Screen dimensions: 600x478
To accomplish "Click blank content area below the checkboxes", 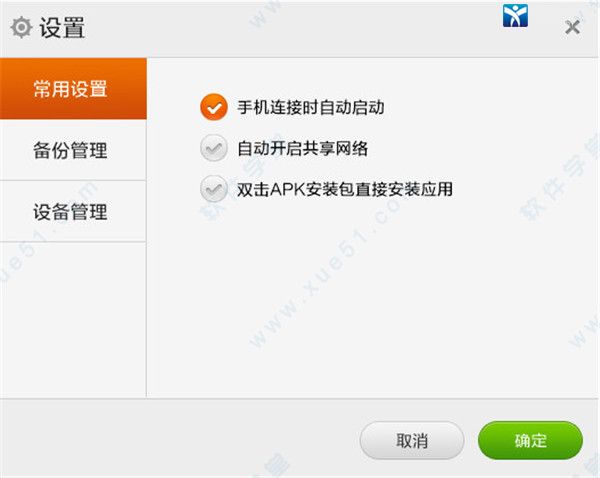I will click(x=373, y=302).
